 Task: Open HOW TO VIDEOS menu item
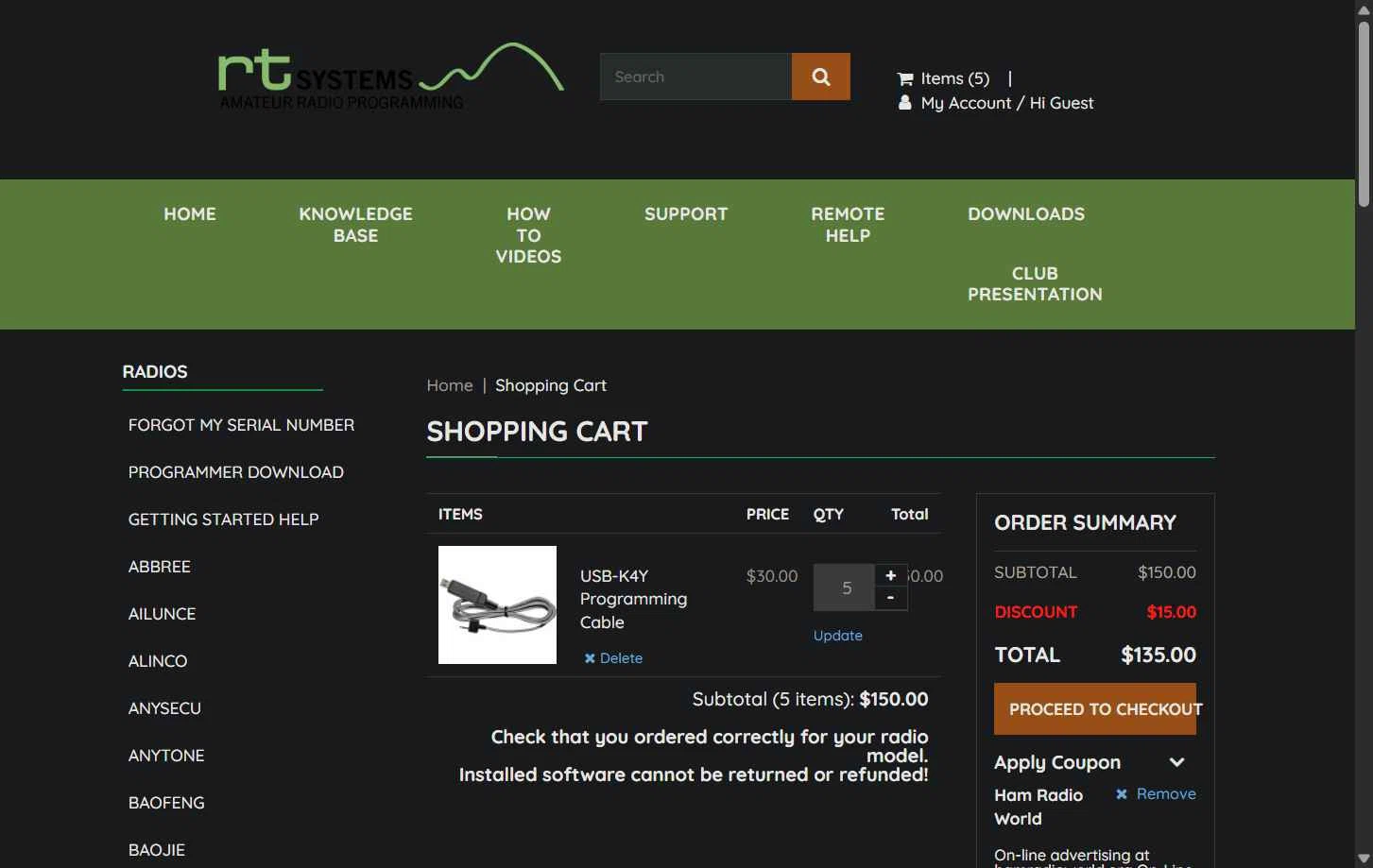point(528,235)
